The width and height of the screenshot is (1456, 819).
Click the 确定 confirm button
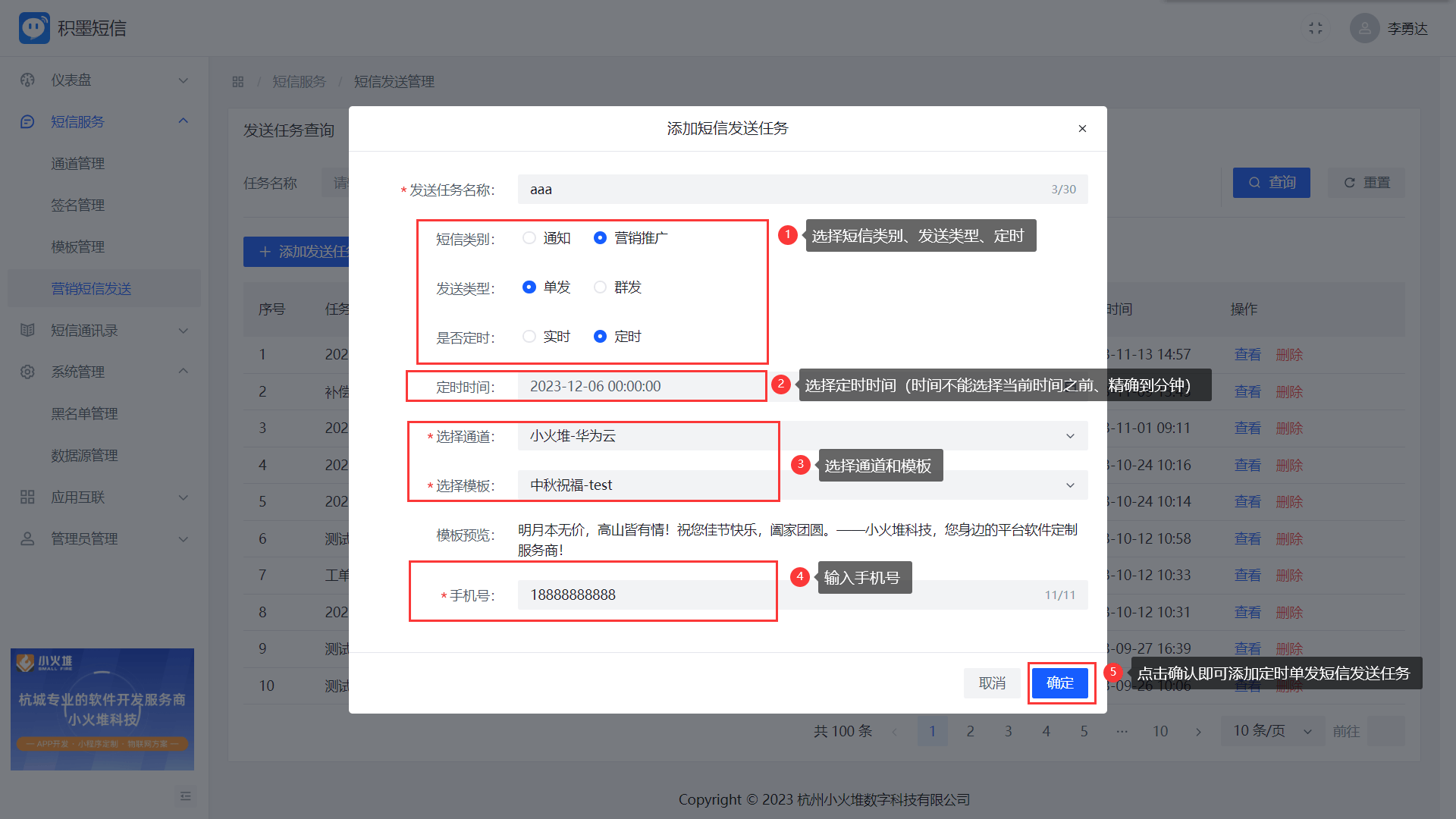[1059, 683]
